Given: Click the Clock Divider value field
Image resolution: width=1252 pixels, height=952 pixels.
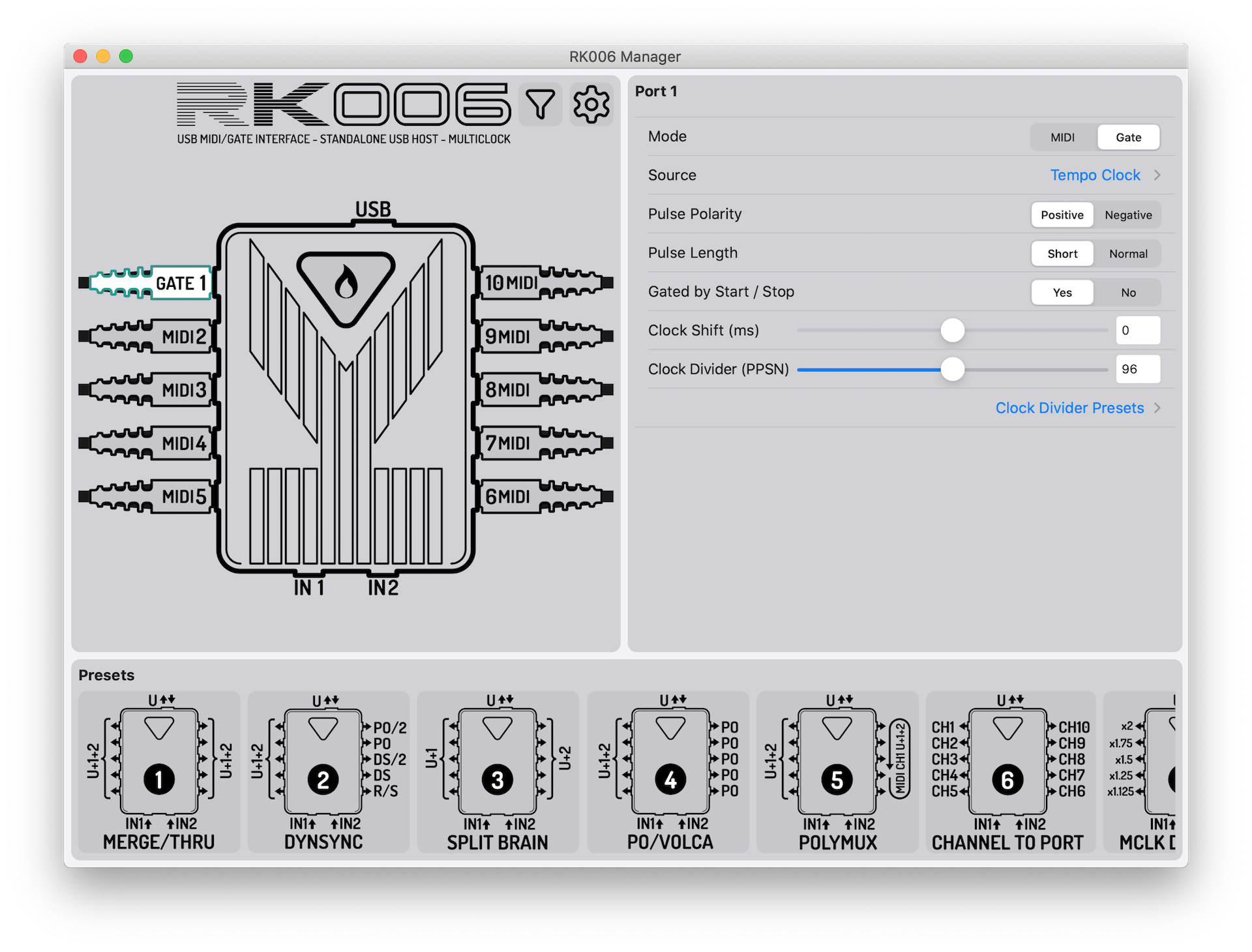Looking at the screenshot, I should coord(1137,370).
